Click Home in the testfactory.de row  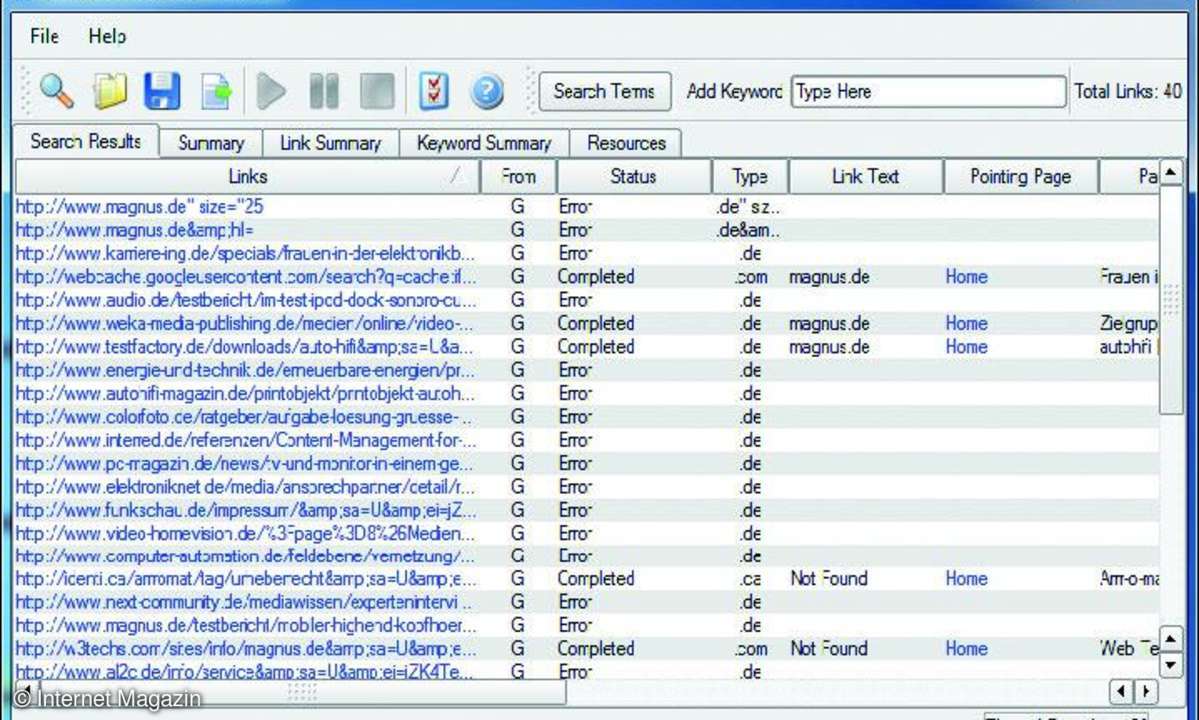pyautogui.click(x=967, y=347)
